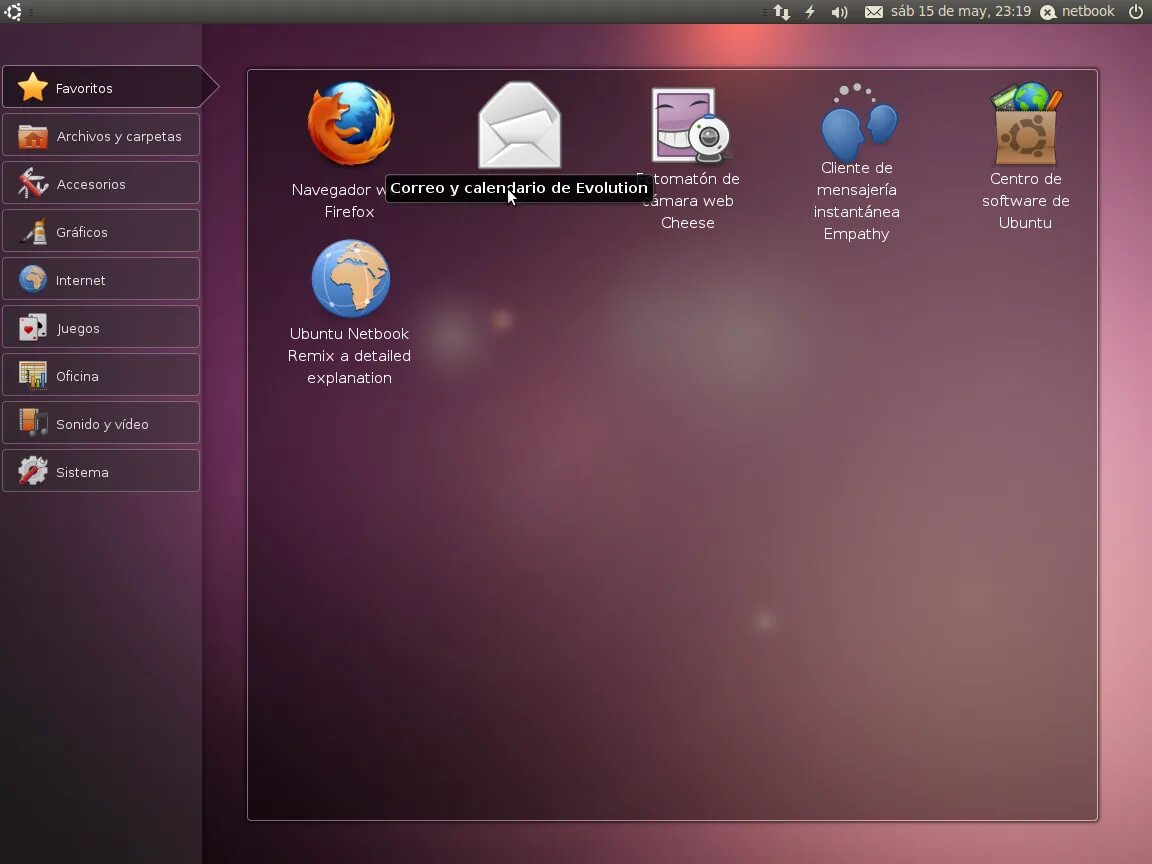Screen dimensions: 1152x864
Task: Click the 'Ubuntu Netbook Remix a detailed explanation' label
Action: 350,356
